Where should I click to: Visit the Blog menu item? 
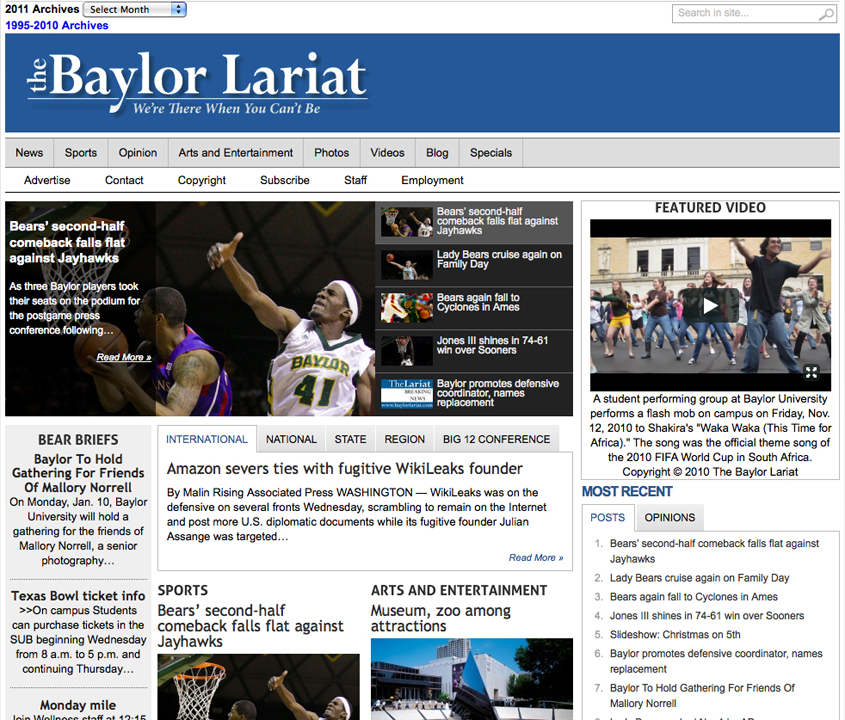click(x=437, y=153)
